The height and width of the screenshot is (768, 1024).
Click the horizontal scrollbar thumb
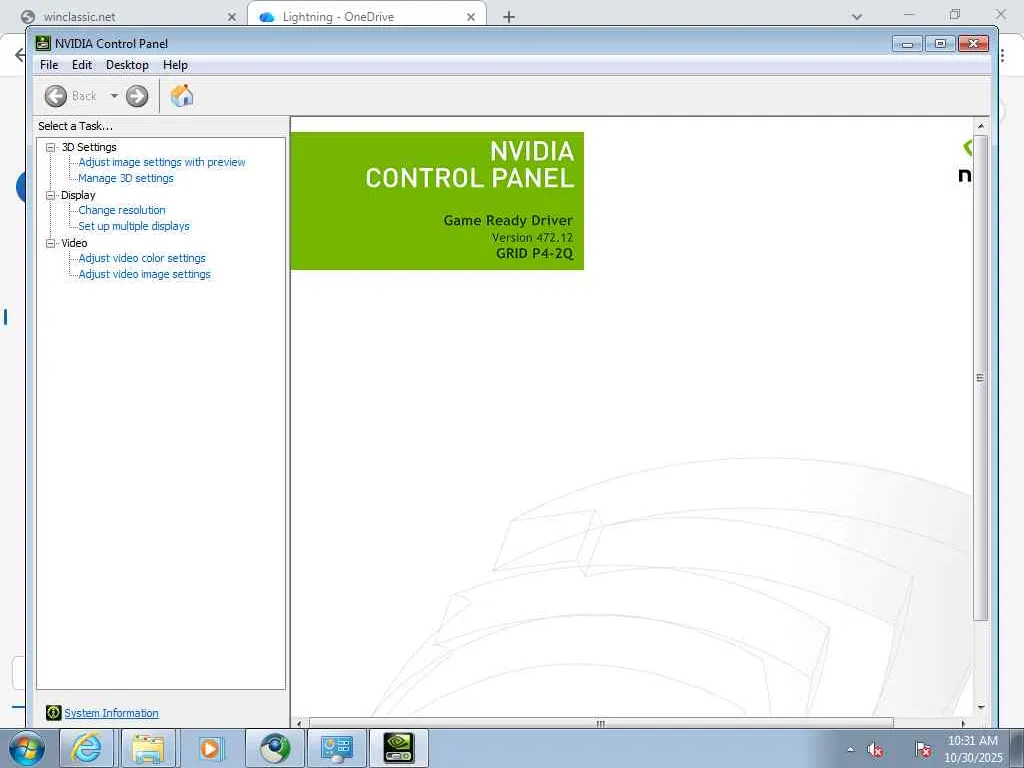tap(600, 723)
